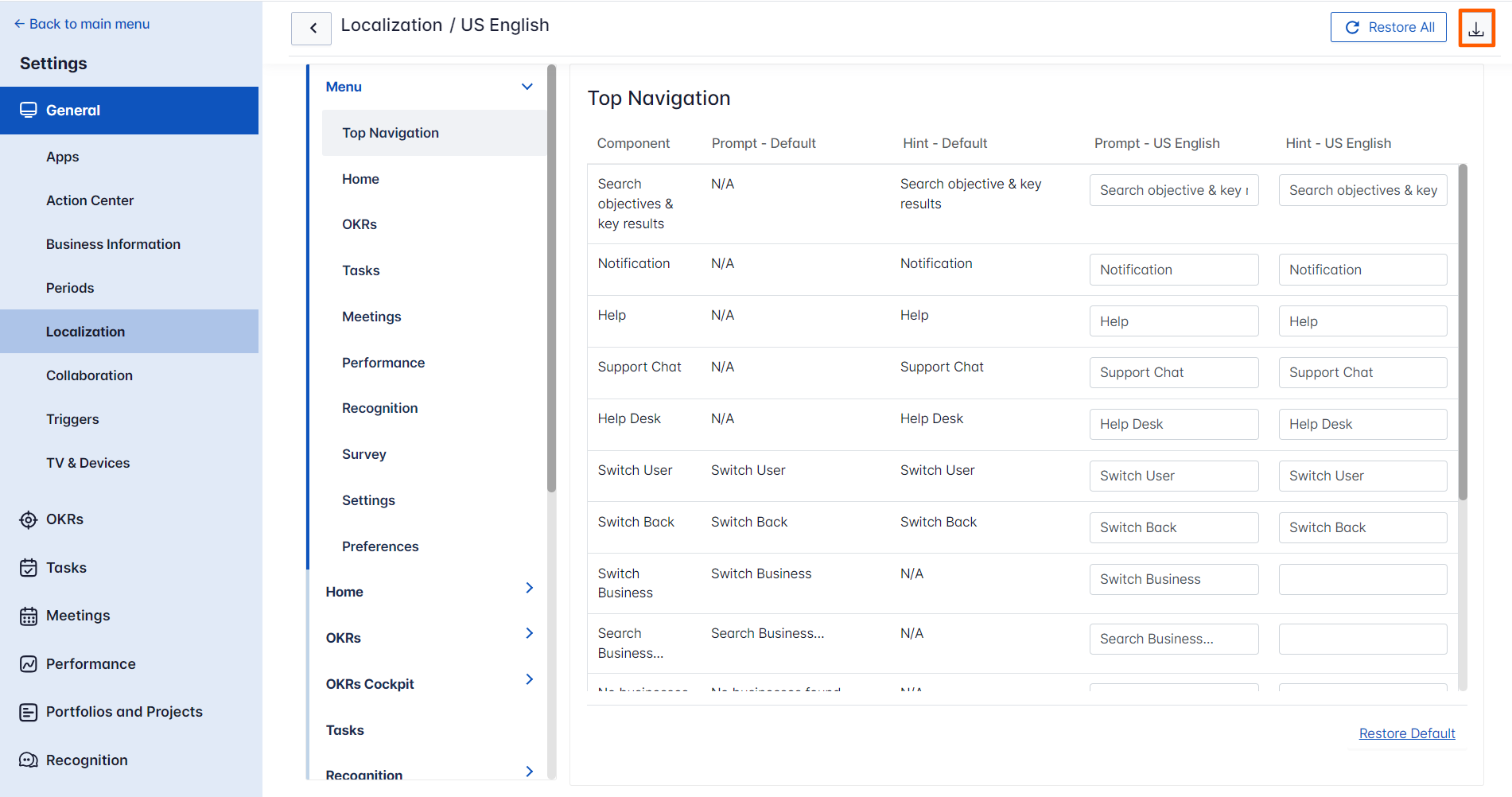This screenshot has width=1512, height=797.
Task: Expand the OKRs group chevron
Action: point(530,633)
